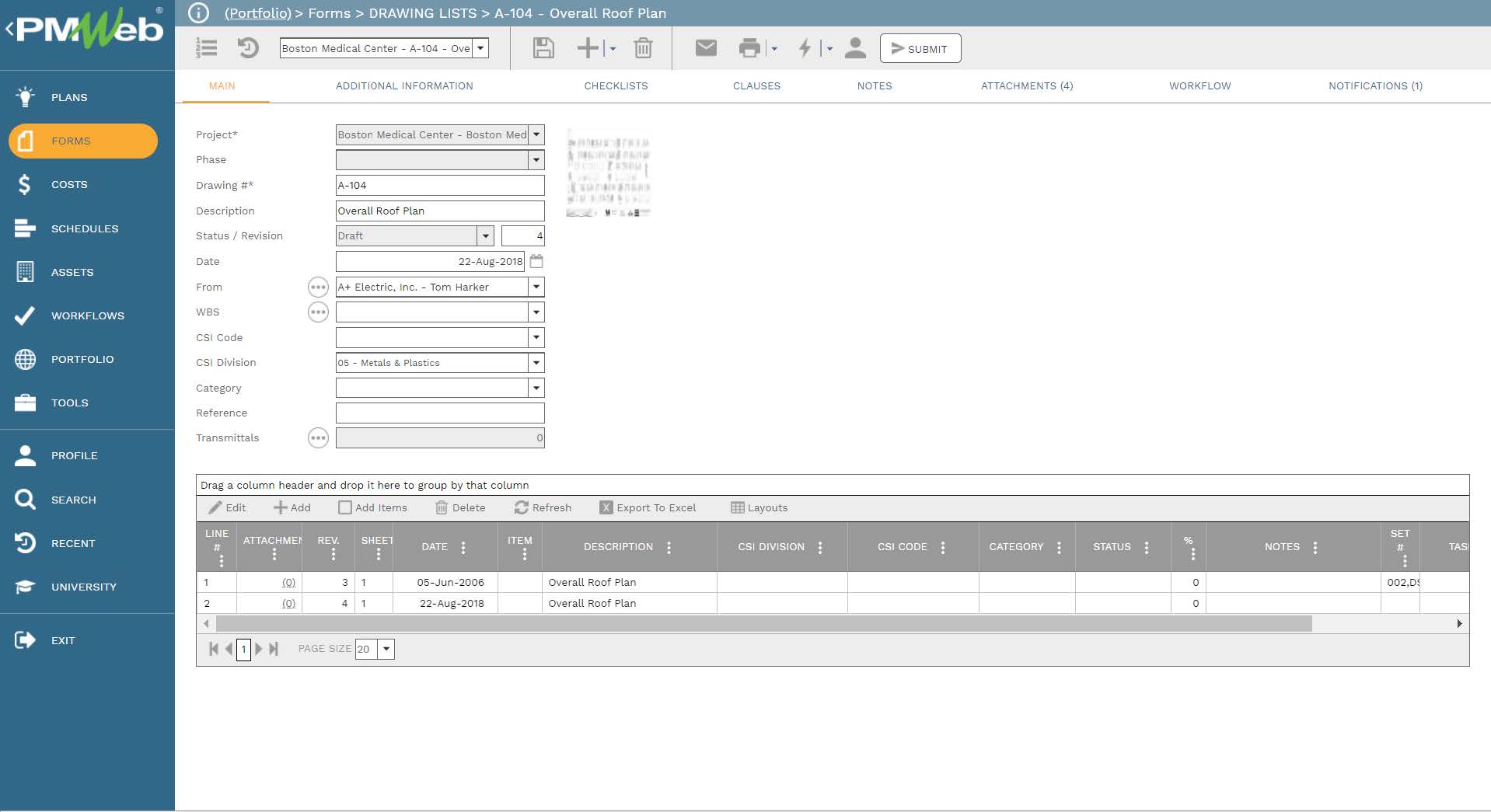The image size is (1491, 812).
Task: Toggle the Add Items checkbox
Action: point(345,507)
